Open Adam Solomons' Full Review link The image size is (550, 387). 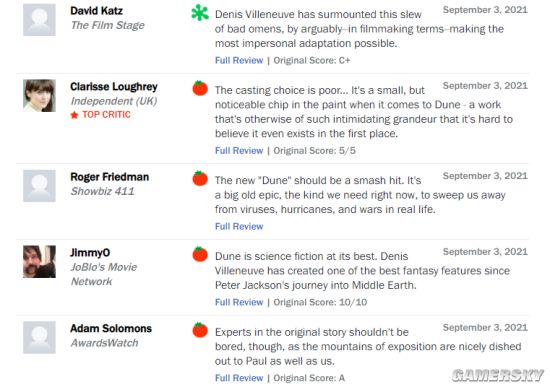(x=239, y=378)
